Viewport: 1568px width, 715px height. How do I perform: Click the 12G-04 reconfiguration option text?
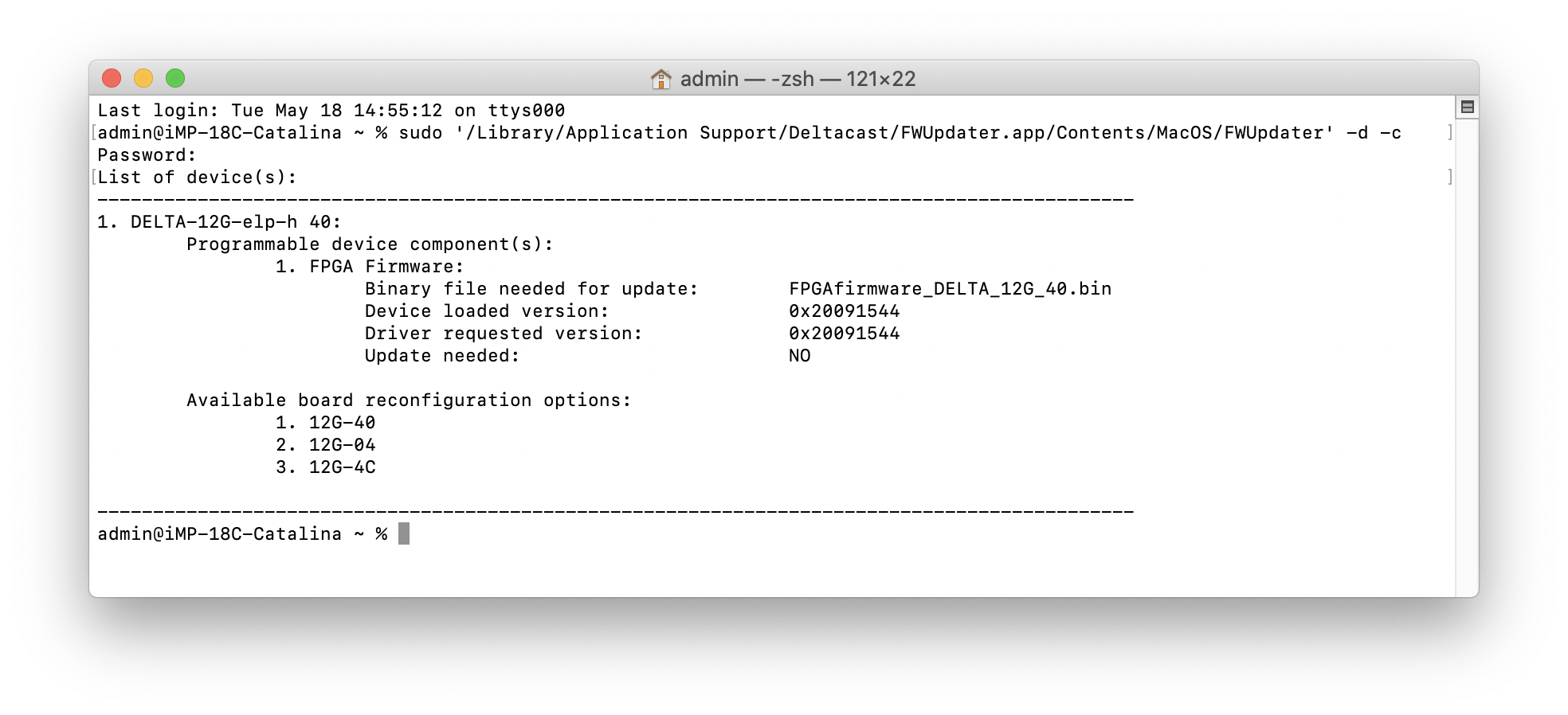tap(342, 445)
